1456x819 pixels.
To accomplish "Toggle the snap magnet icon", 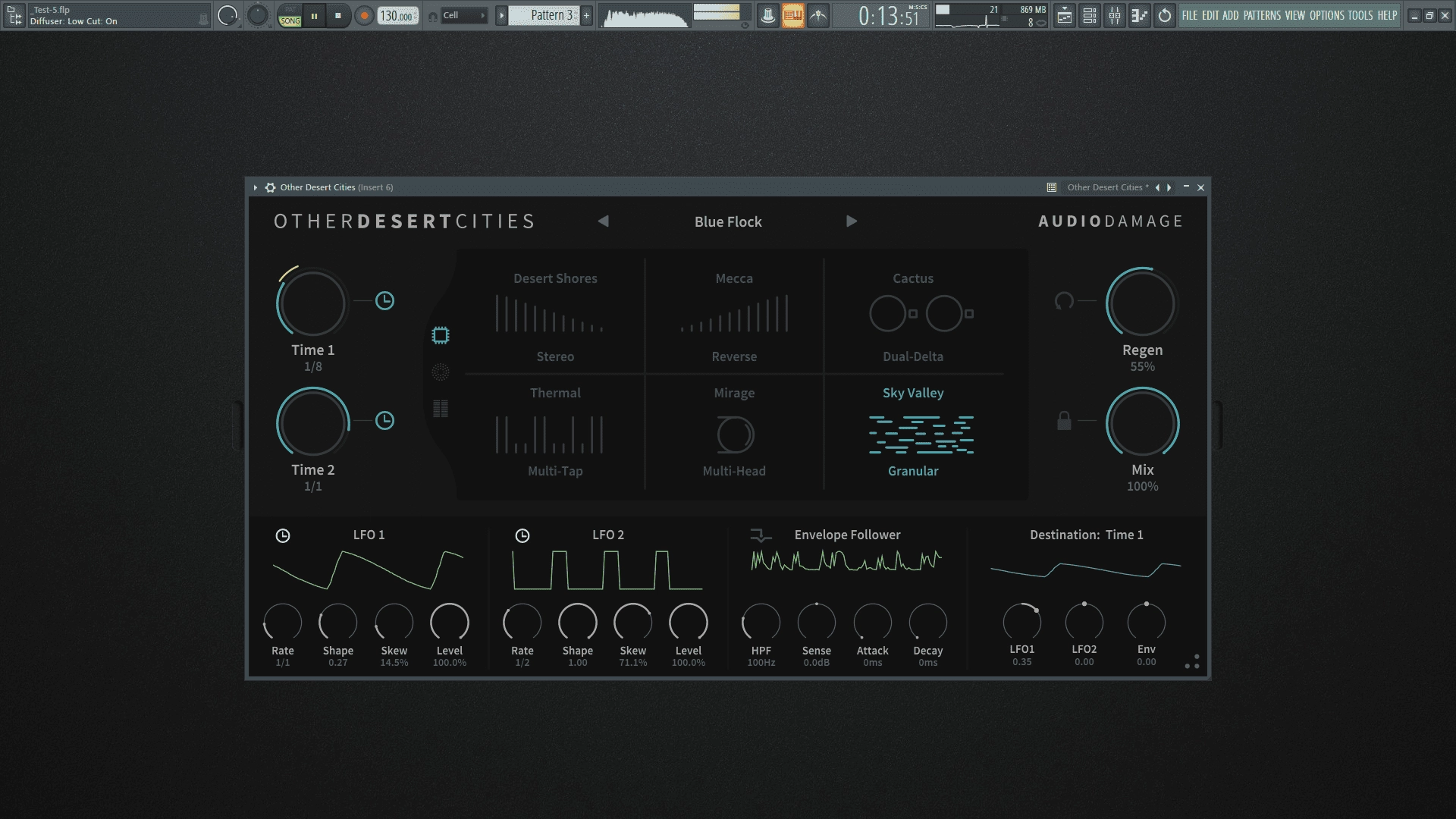I will 433,17.
